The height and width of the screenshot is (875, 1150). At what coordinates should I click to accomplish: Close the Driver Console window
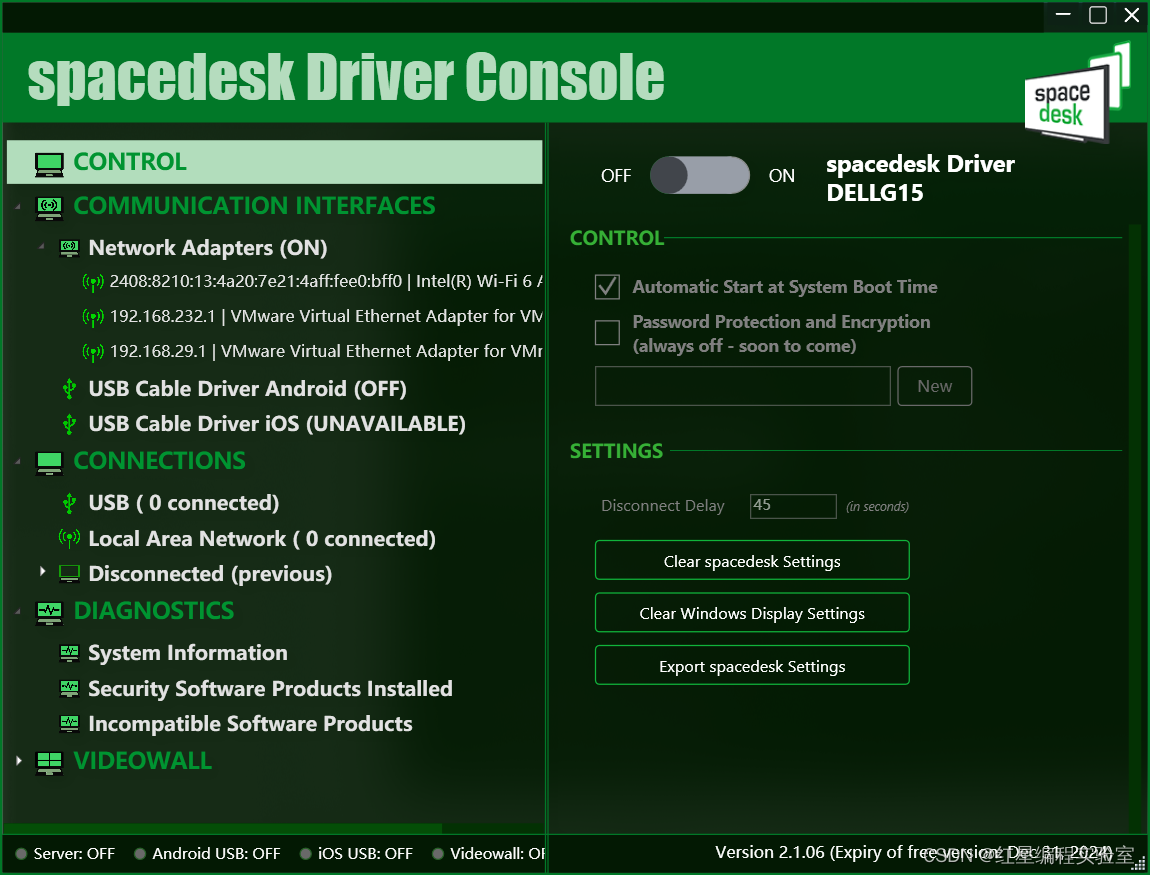[x=1132, y=15]
